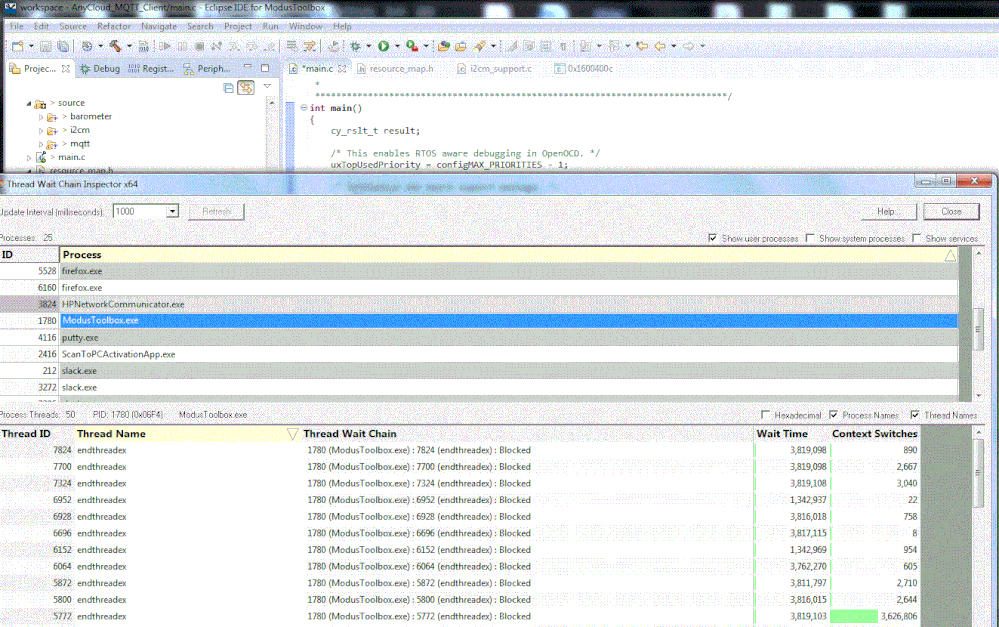The width and height of the screenshot is (999, 627).
Task: Select the putty.exe process row
Action: pos(479,338)
